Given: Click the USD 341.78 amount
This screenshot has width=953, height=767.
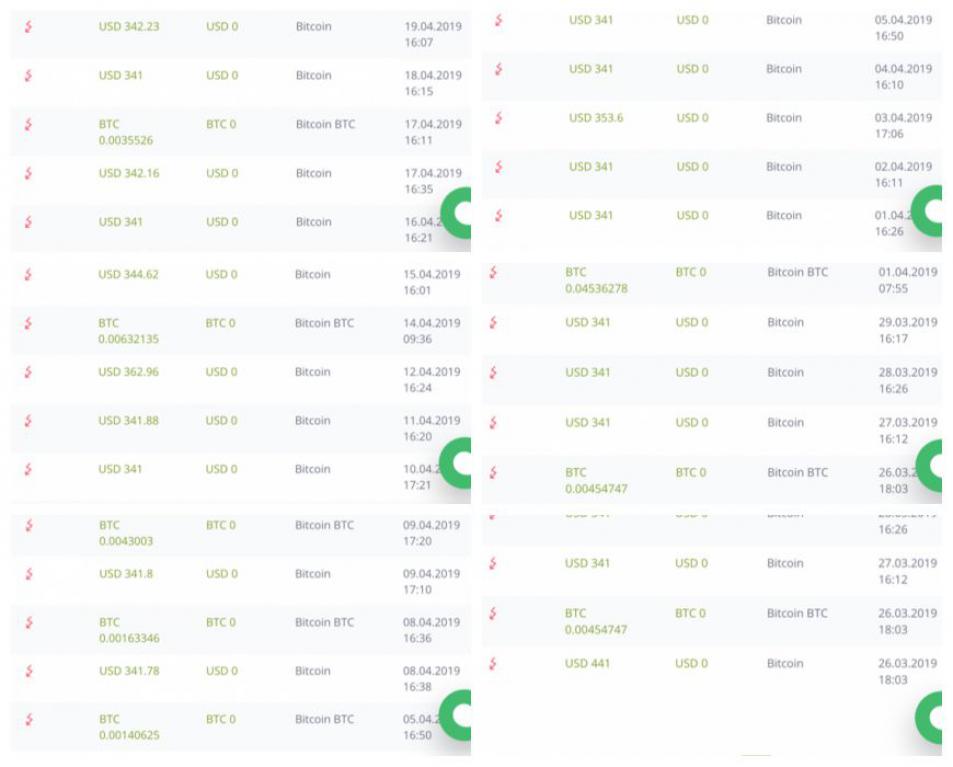Looking at the screenshot, I should [x=129, y=671].
